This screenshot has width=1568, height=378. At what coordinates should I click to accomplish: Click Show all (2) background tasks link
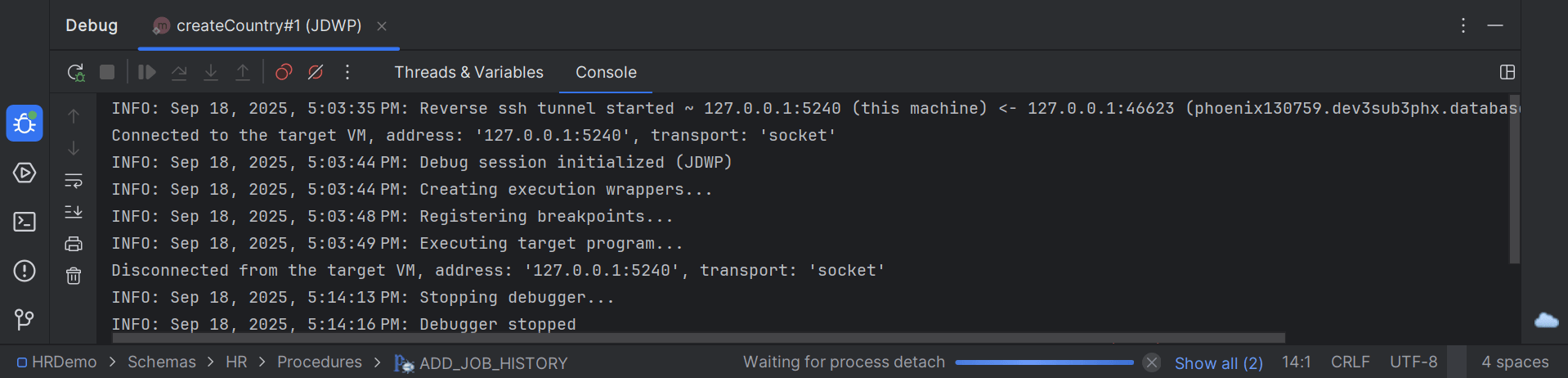(1218, 362)
